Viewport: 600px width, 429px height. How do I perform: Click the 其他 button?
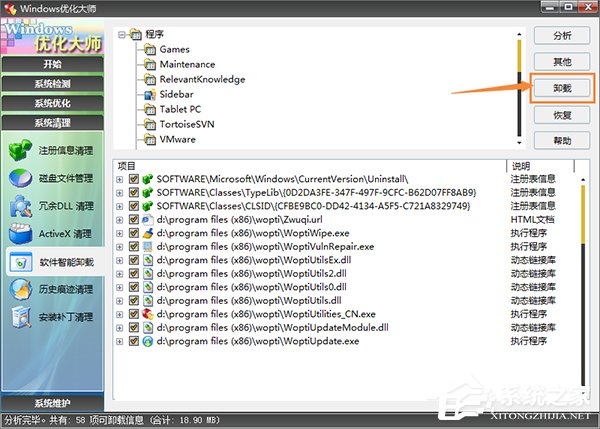coord(562,62)
